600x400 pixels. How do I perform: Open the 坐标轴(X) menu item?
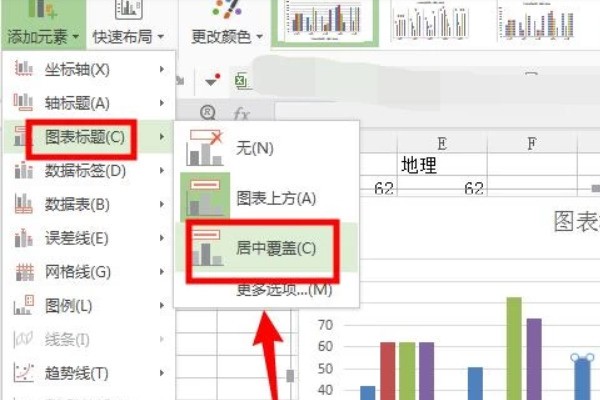tap(89, 70)
